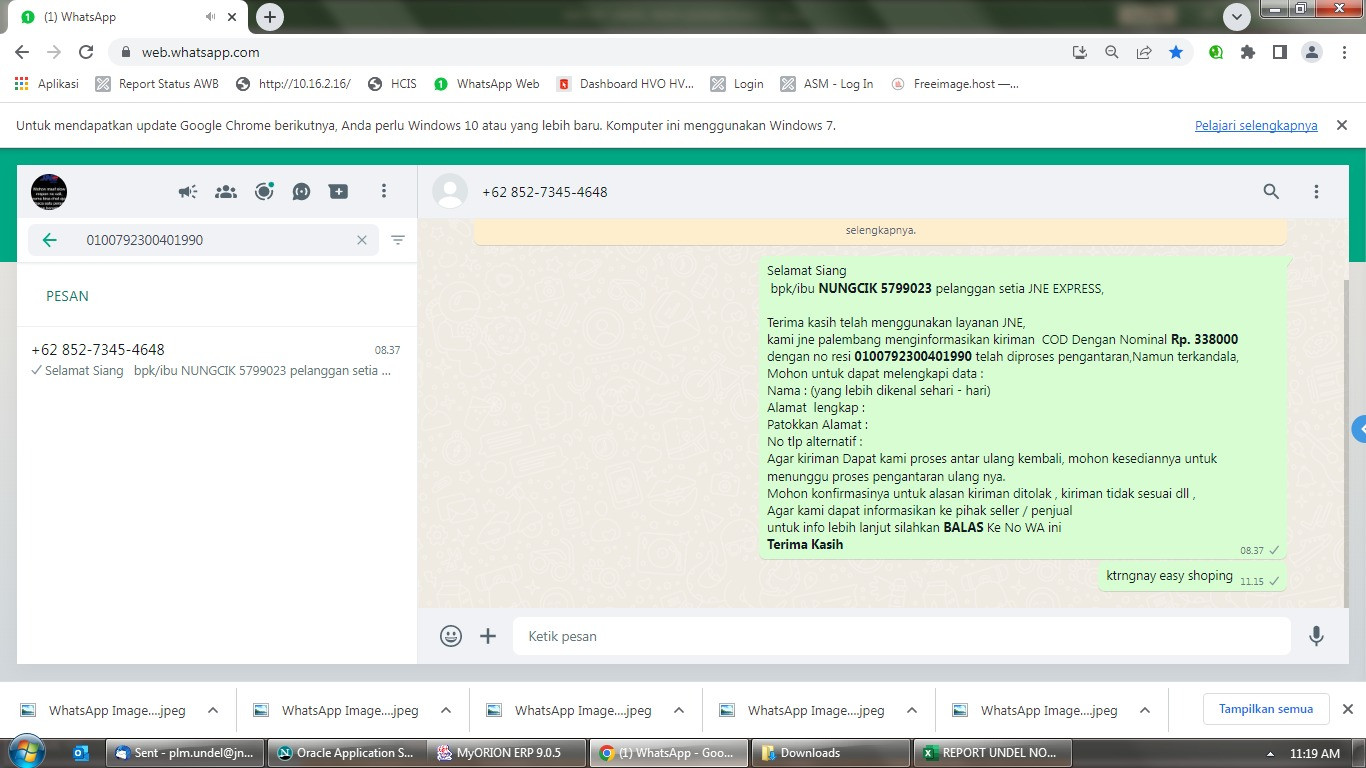Open the Channels icon
1366x768 pixels.
pos(302,191)
